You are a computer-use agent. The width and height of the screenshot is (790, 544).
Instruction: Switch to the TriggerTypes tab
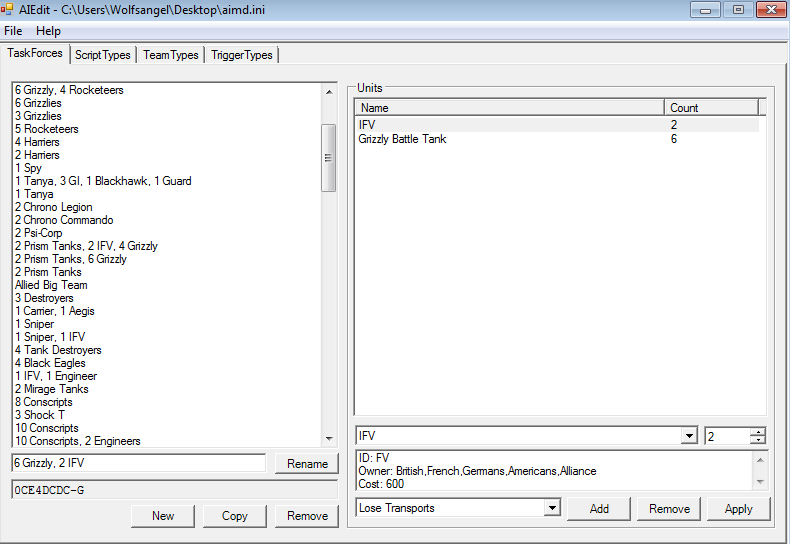coord(242,55)
